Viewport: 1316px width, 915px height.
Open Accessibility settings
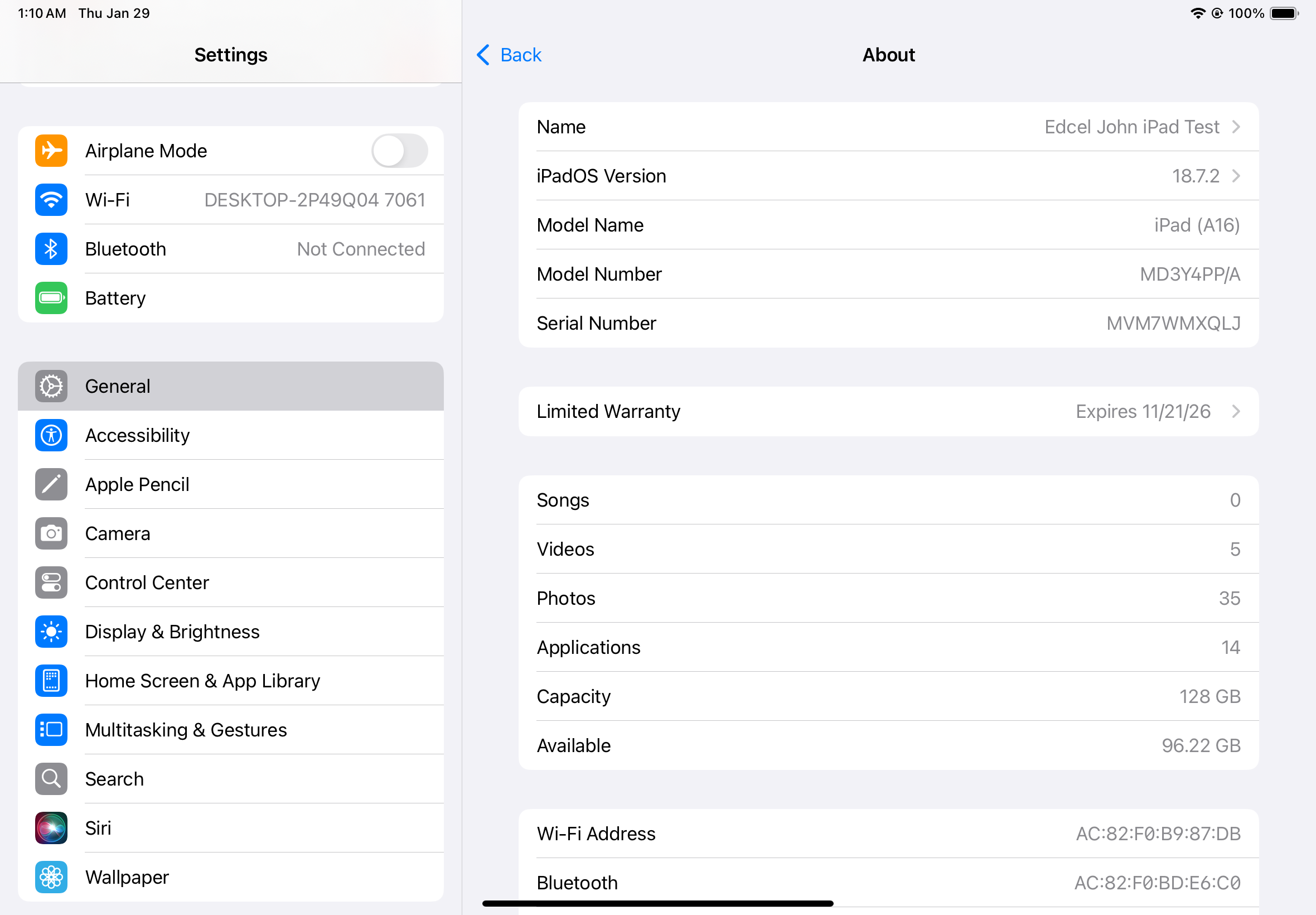pos(231,436)
